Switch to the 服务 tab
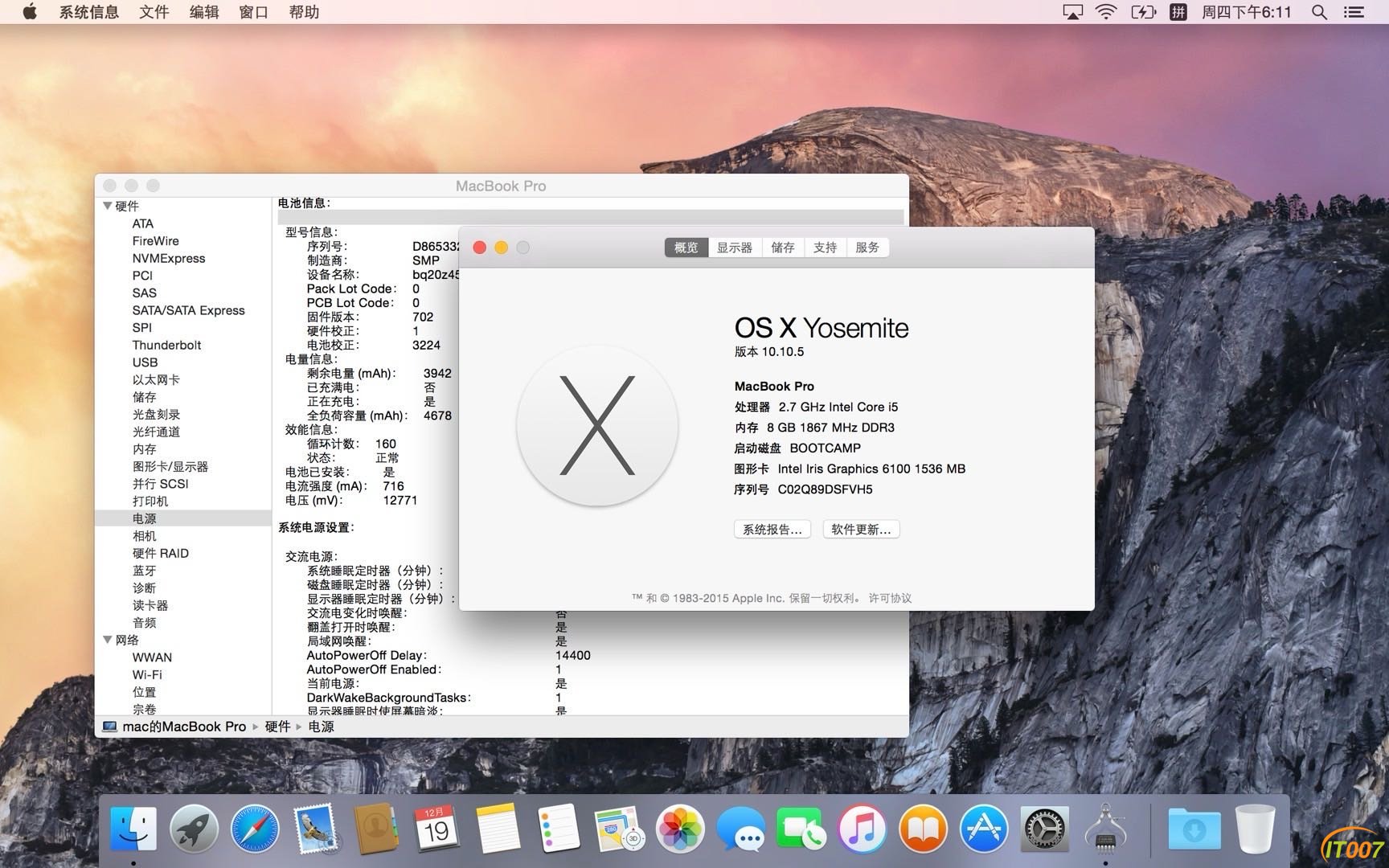 click(x=868, y=248)
